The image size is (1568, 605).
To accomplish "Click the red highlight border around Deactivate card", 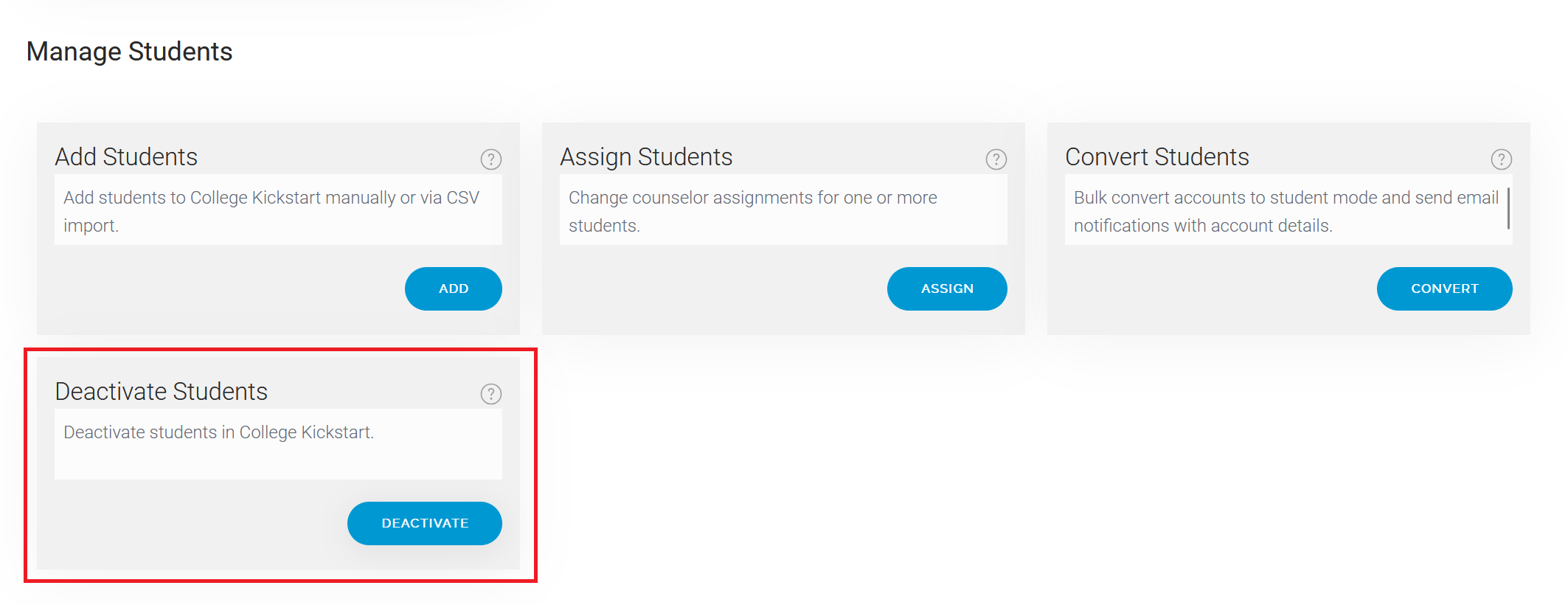I will [280, 350].
